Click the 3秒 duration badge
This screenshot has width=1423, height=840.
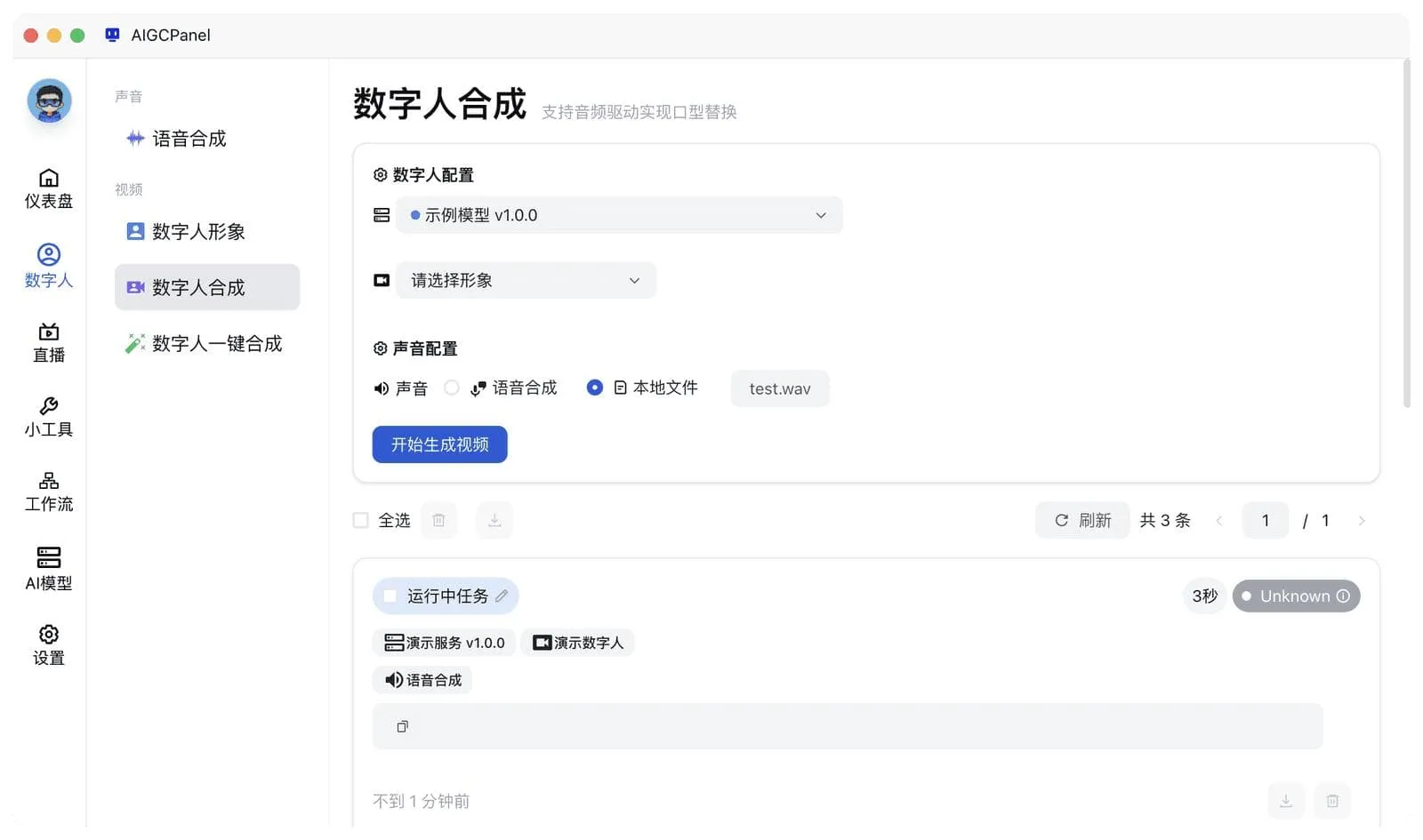[x=1205, y=596]
